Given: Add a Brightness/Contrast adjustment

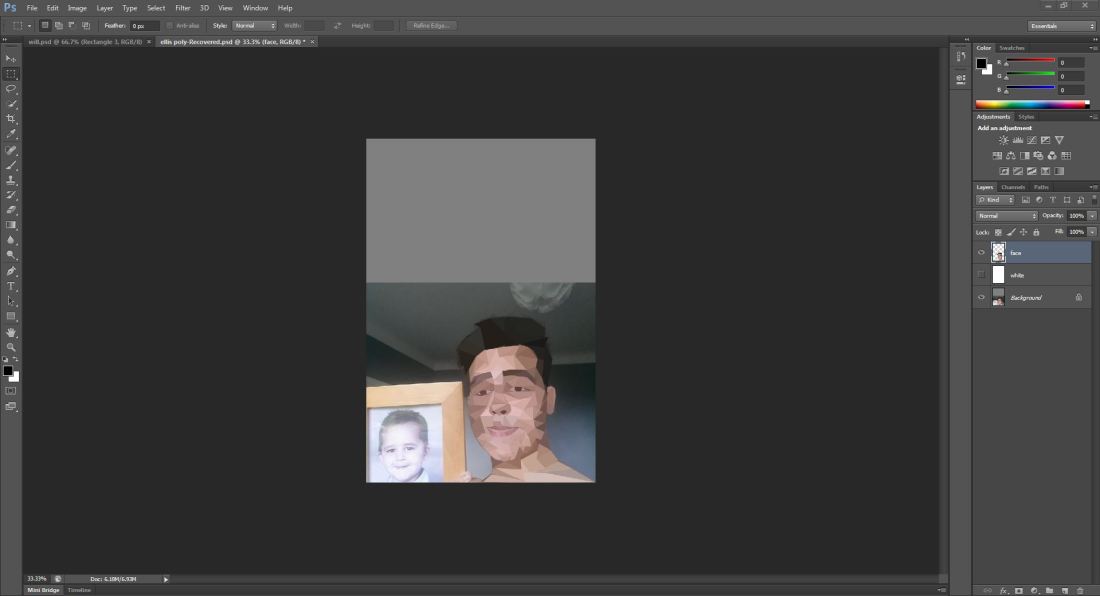Looking at the screenshot, I should pyautogui.click(x=1004, y=140).
